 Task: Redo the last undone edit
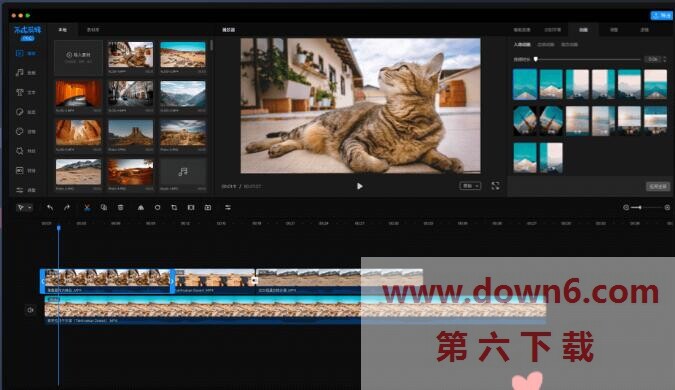pyautogui.click(x=67, y=207)
